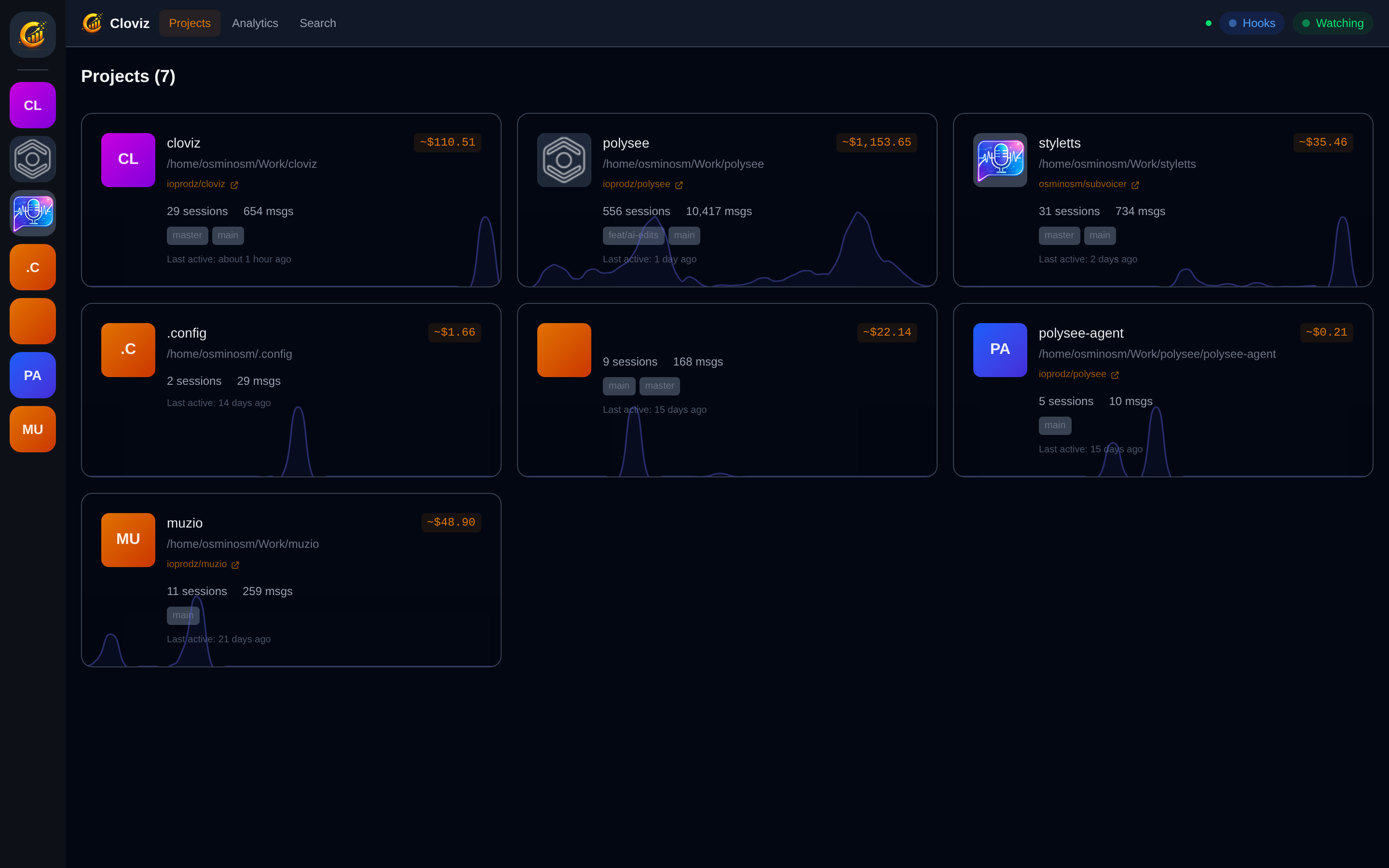Viewport: 1389px width, 868px height.
Task: Open the MU muzio icon in the sidebar
Action: (x=32, y=429)
